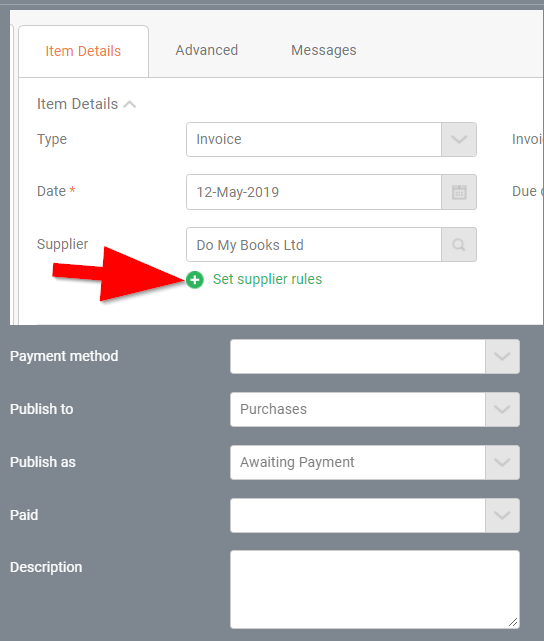Open the Type dropdown arrow
The height and width of the screenshot is (641, 544).
click(x=459, y=139)
